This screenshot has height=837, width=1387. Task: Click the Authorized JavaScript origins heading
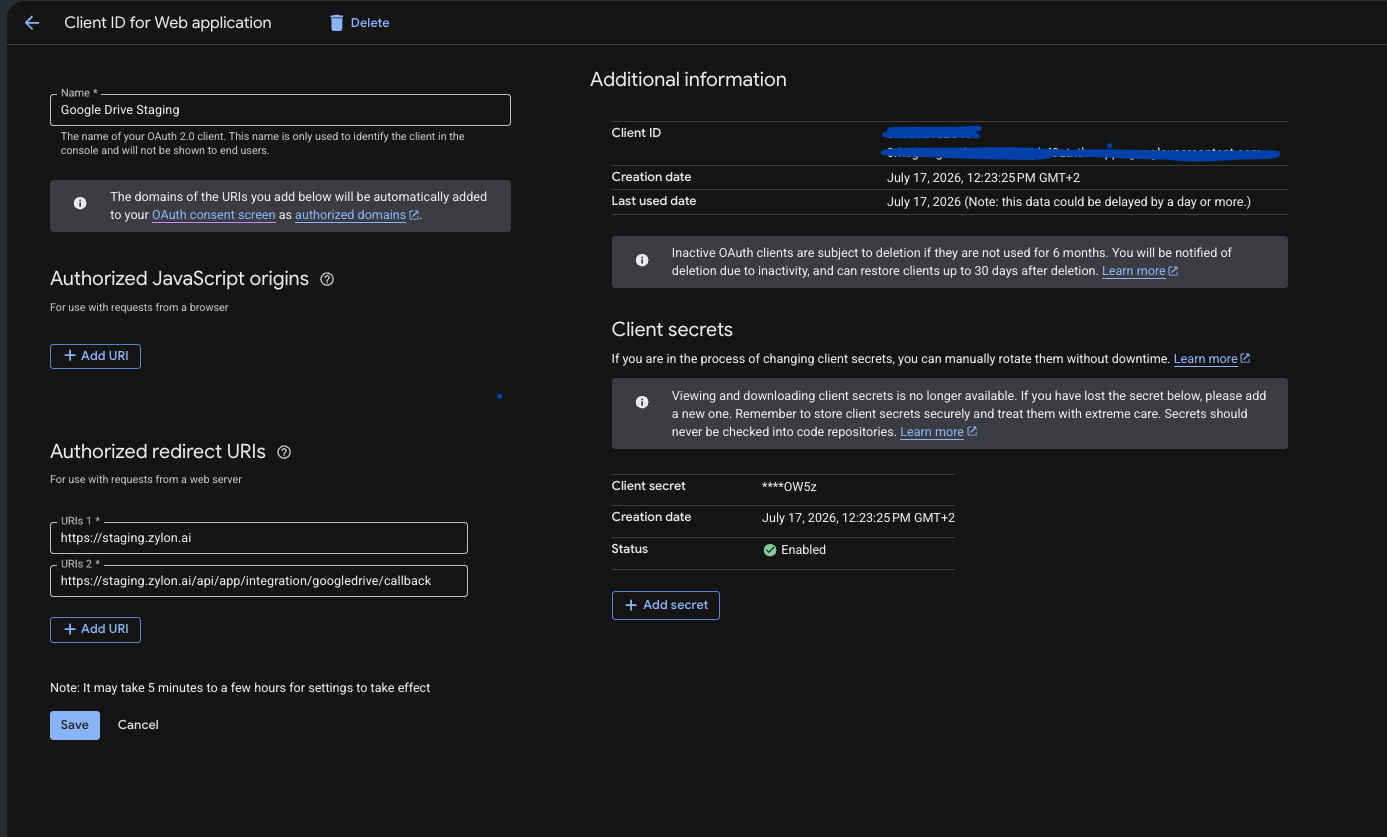pos(180,279)
